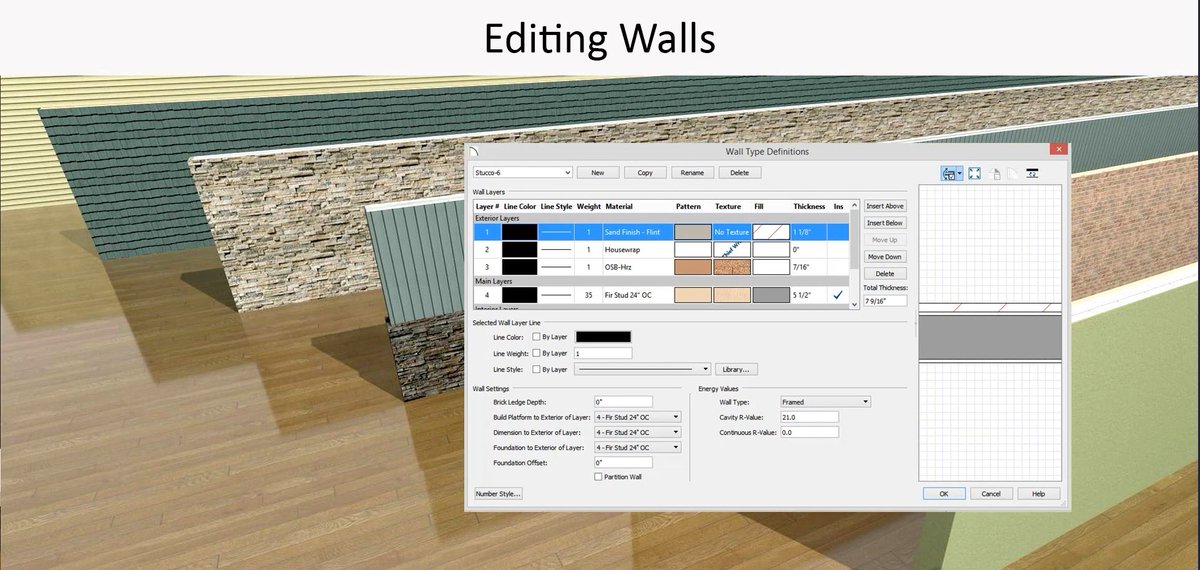Click the New wall type button
Viewport: 1200px width, 570px height.
(598, 173)
